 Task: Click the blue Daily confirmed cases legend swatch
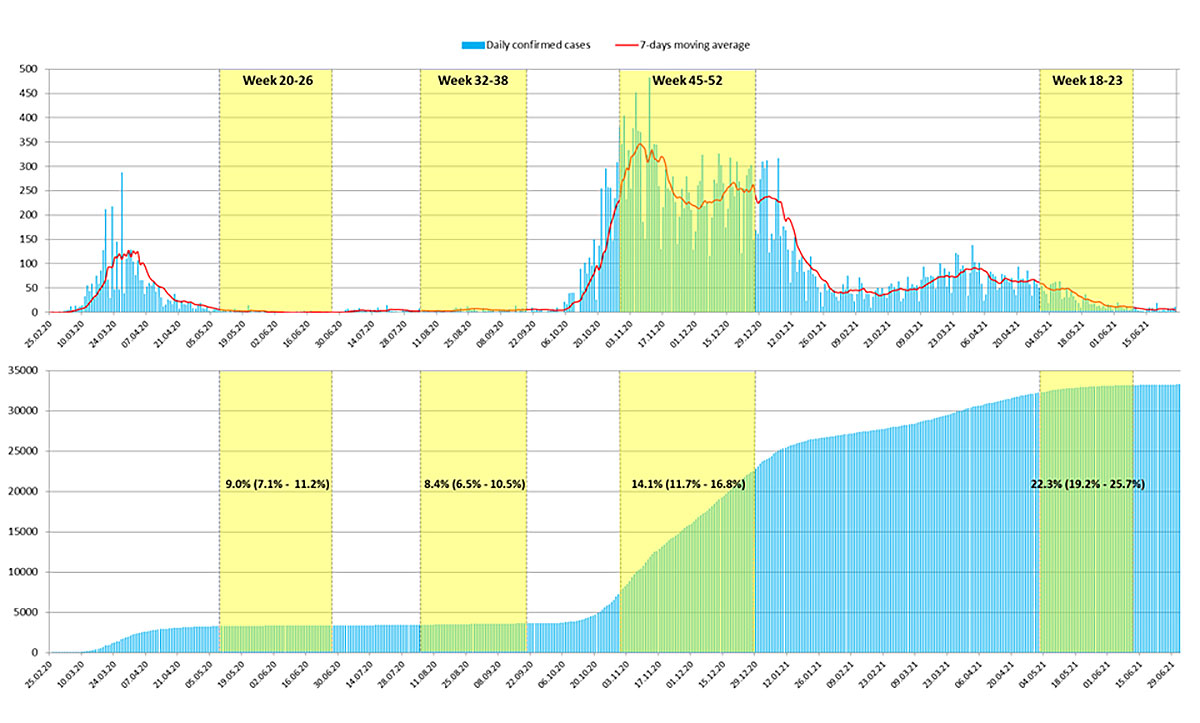pyautogui.click(x=470, y=45)
